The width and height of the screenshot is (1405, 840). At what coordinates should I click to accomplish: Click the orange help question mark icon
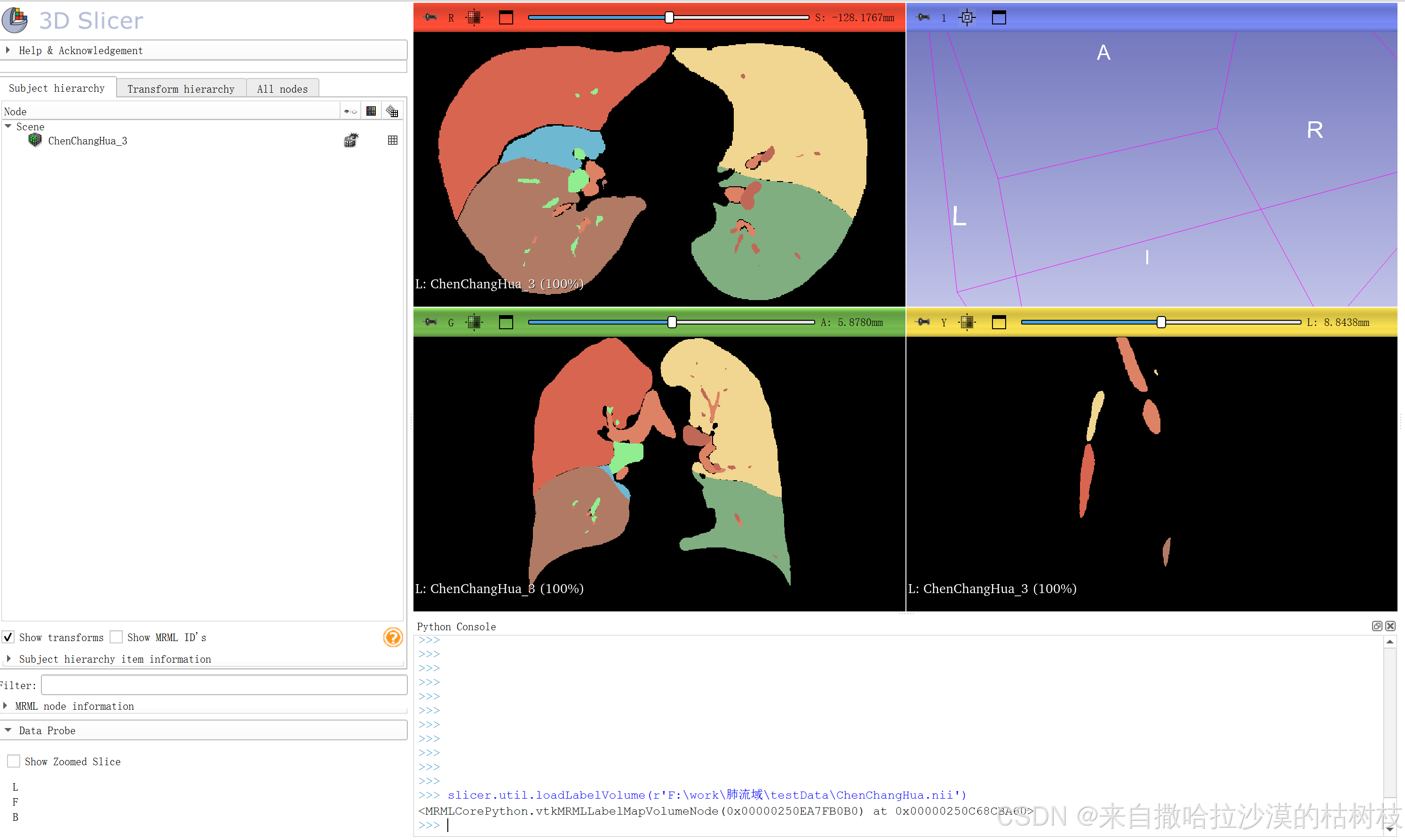click(392, 637)
